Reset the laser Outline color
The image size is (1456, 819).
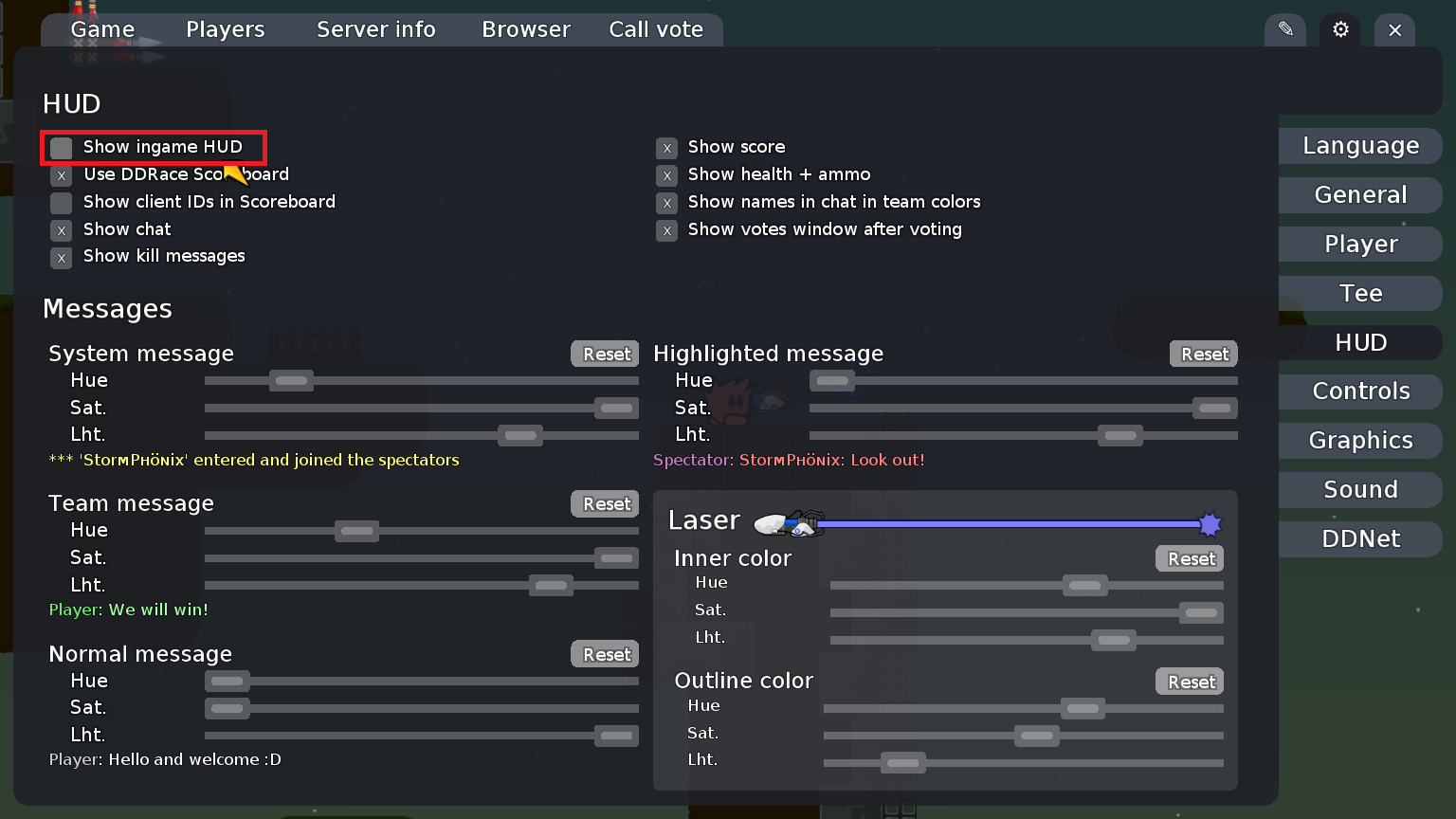(1189, 681)
